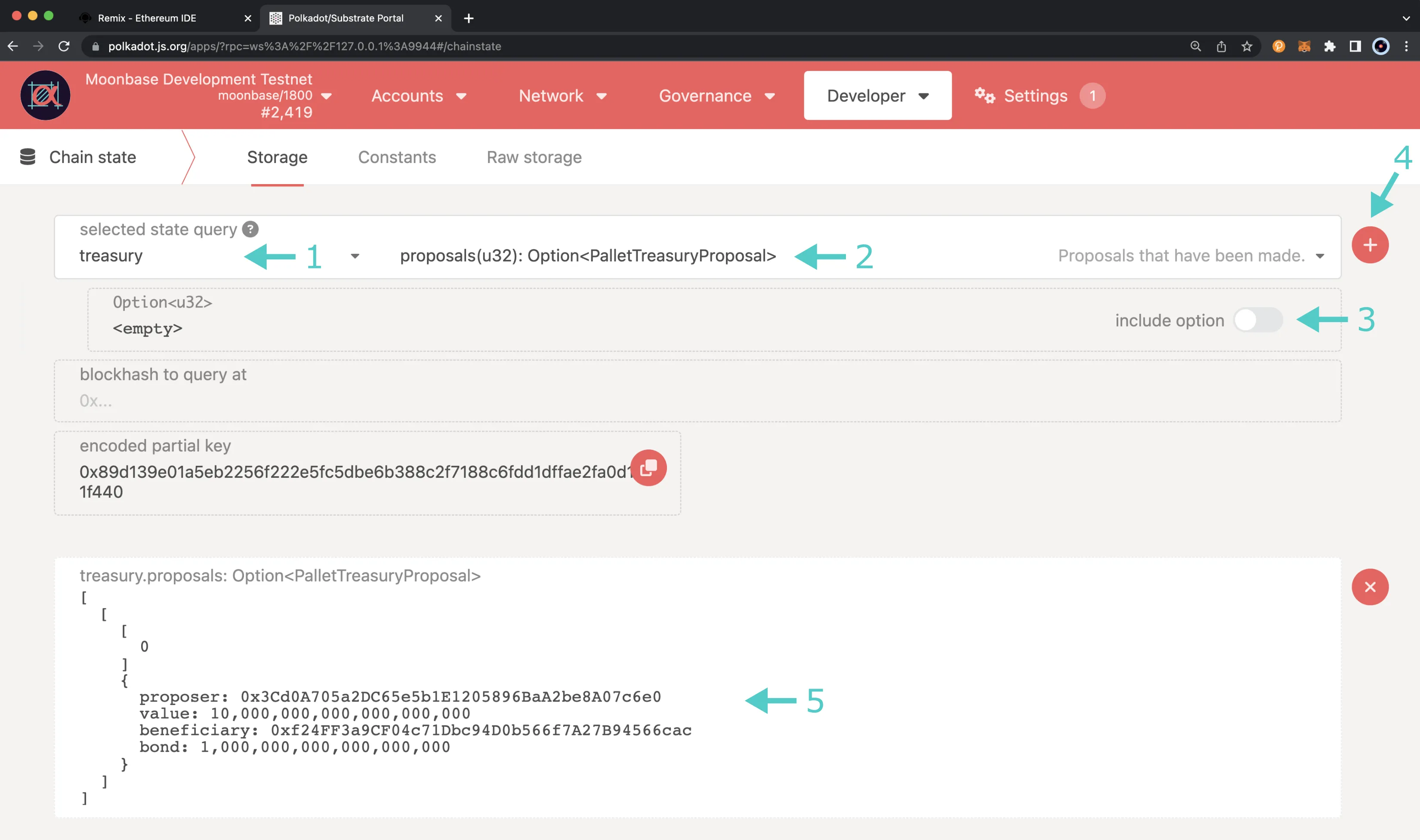Viewport: 1420px width, 840px height.
Task: Click the Chain state database icon
Action: [28, 157]
